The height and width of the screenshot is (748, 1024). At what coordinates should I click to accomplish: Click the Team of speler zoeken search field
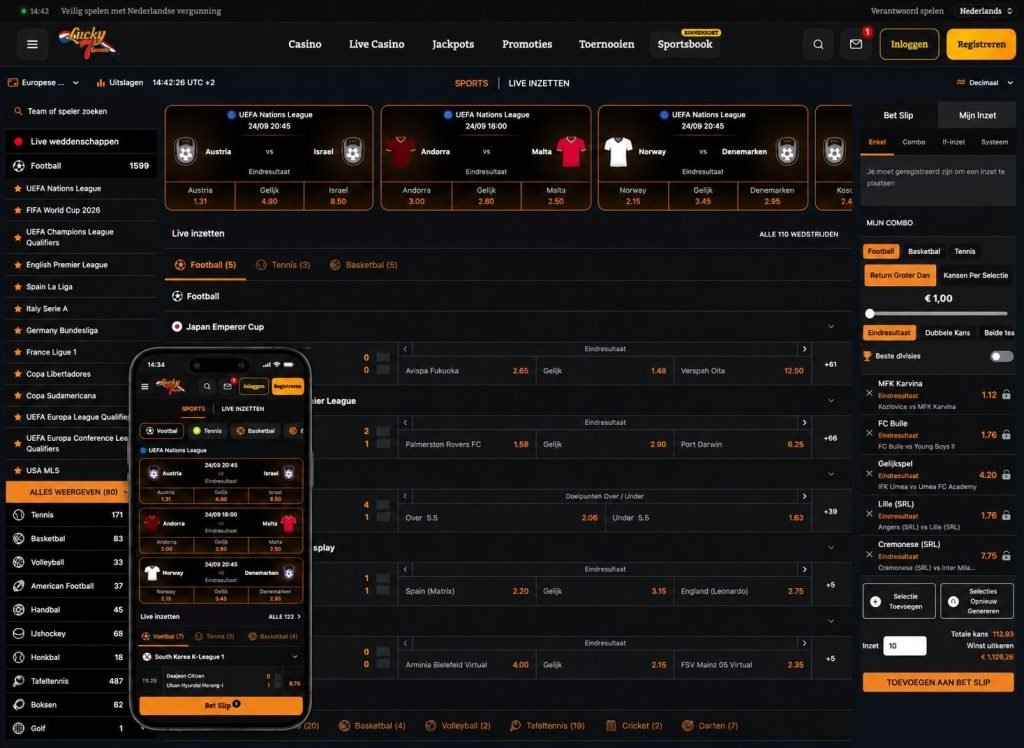click(x=82, y=112)
